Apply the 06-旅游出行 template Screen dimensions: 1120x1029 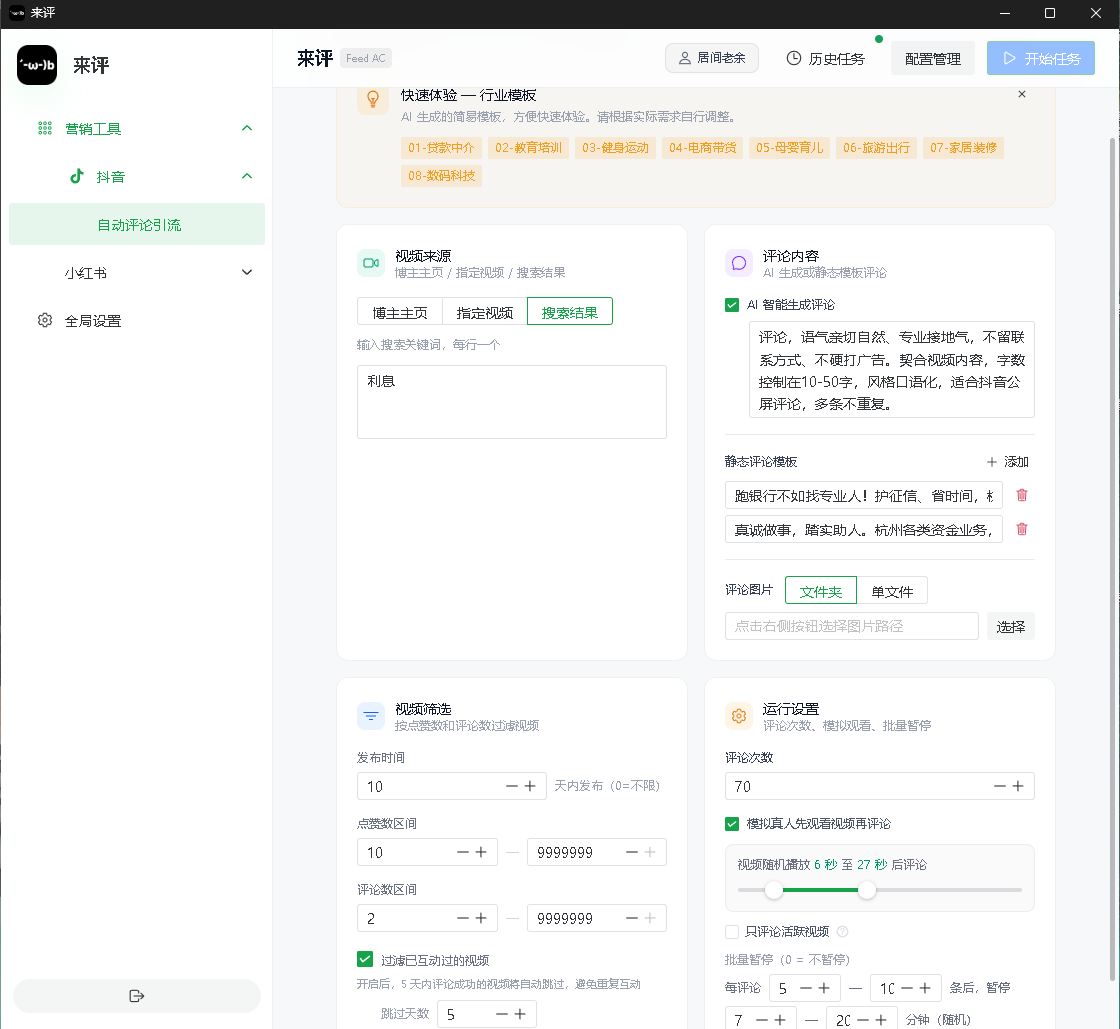coord(876,147)
